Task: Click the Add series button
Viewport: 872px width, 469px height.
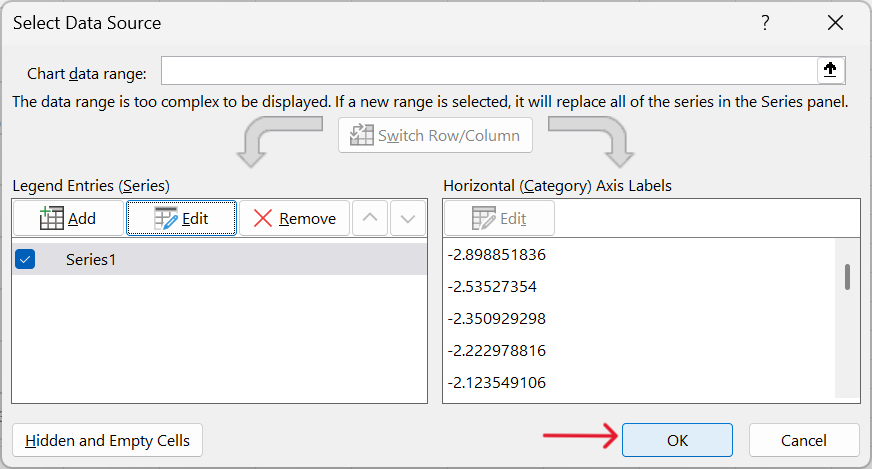Action: click(x=68, y=218)
